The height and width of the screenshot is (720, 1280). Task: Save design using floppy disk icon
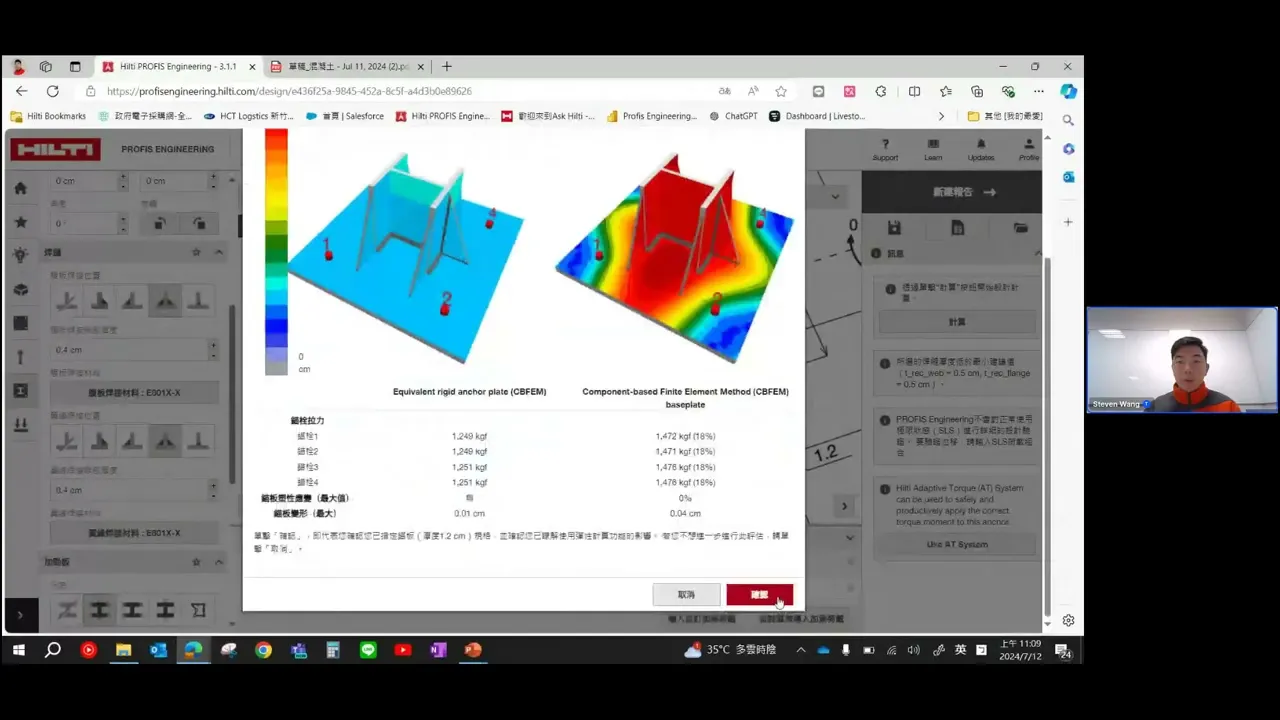(x=894, y=228)
